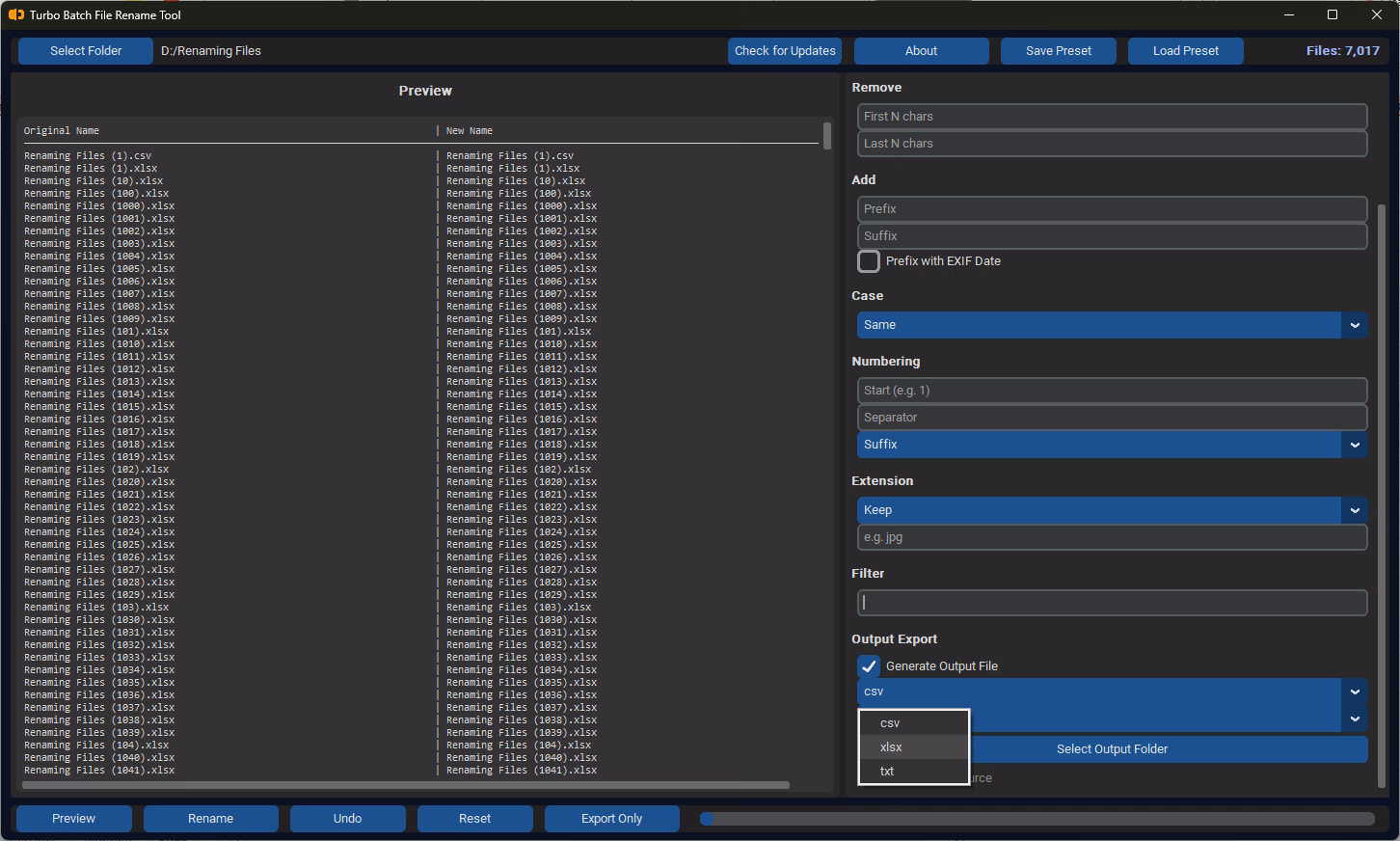Screen dimensions: 1400x841
Task: Click the Select Folder button
Action: pos(86,51)
